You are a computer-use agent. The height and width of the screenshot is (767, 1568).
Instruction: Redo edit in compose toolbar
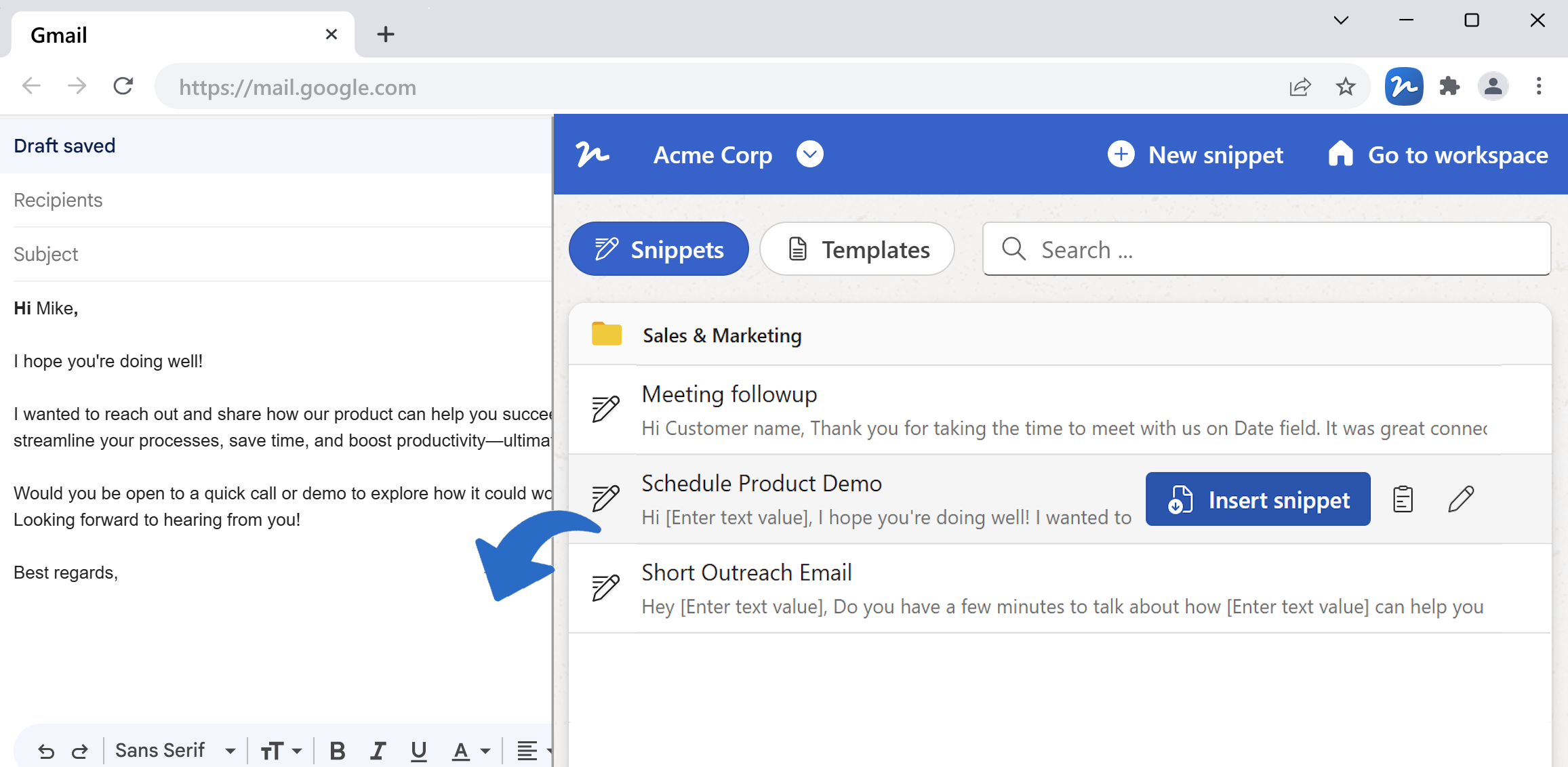point(80,751)
